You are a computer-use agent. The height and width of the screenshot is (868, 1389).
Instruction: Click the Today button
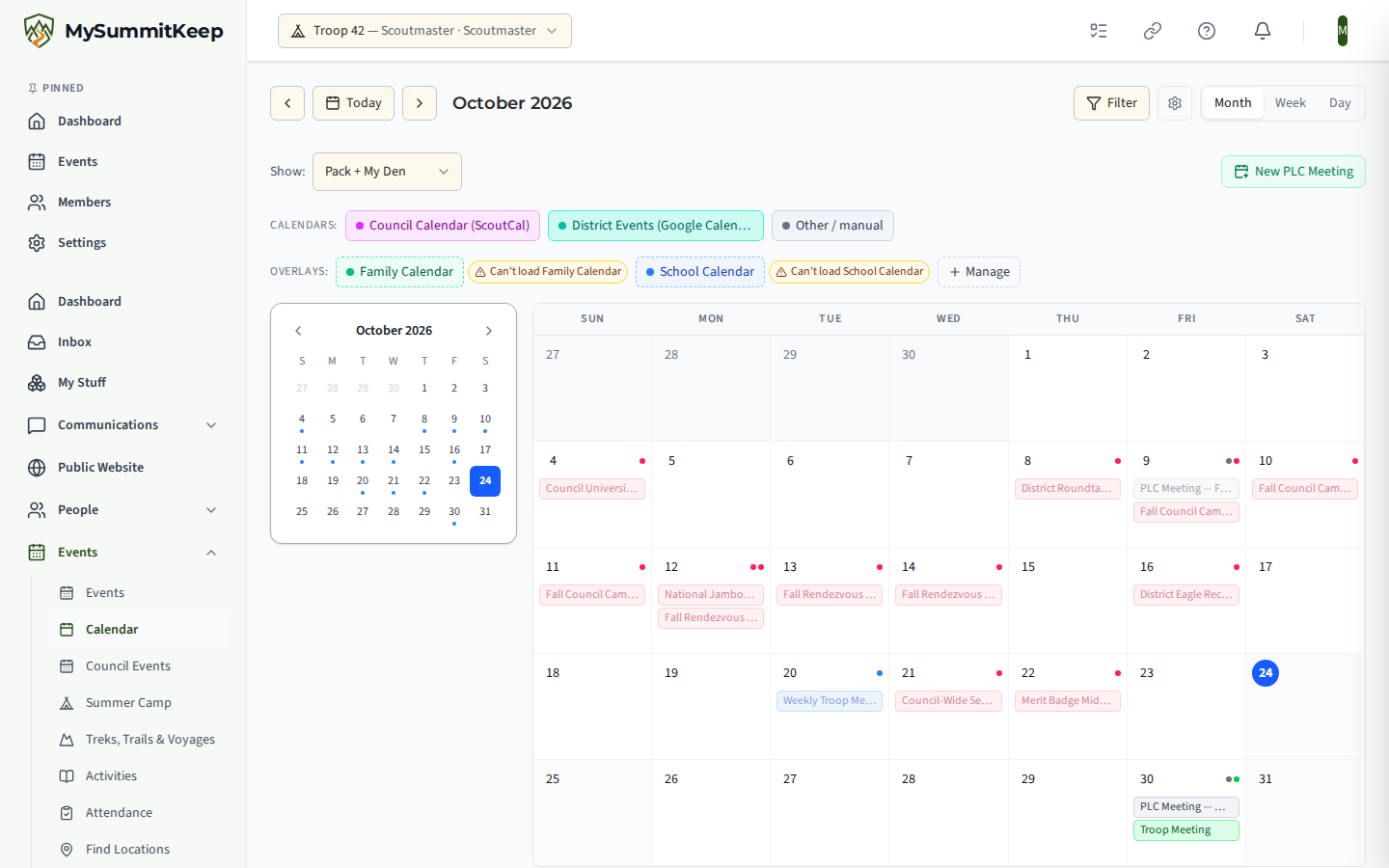353,103
